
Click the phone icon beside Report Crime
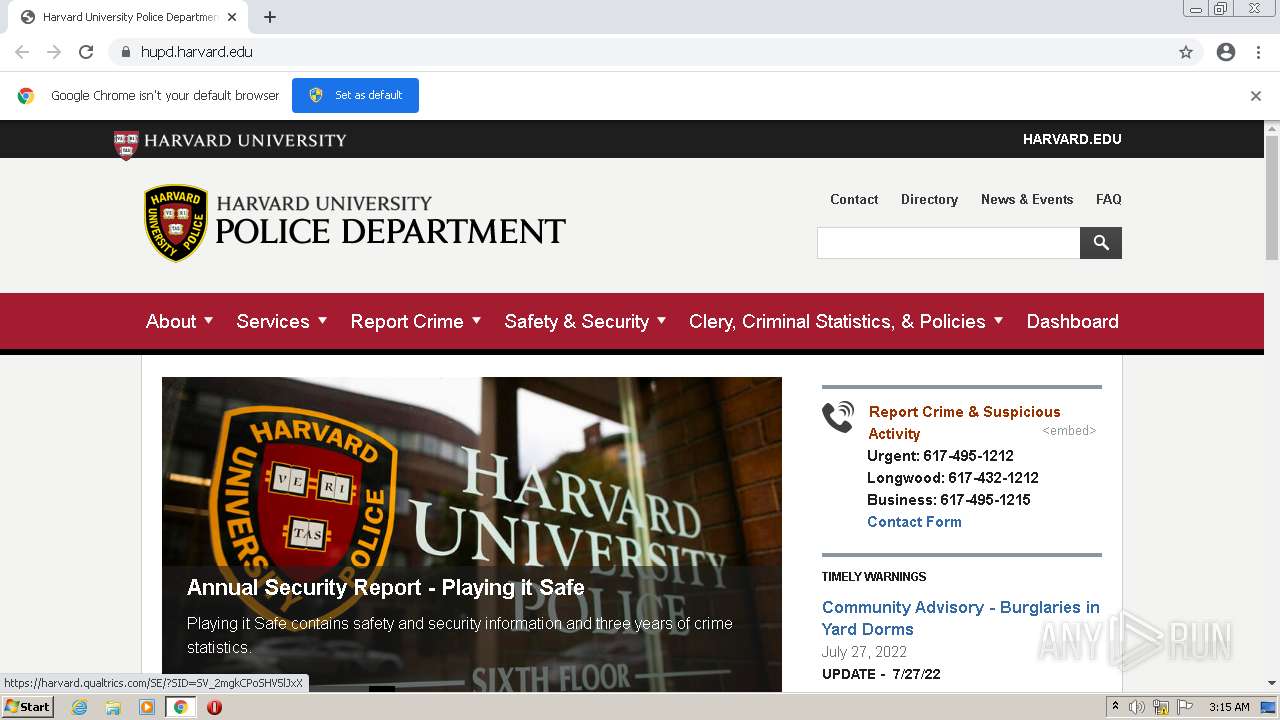coord(838,417)
